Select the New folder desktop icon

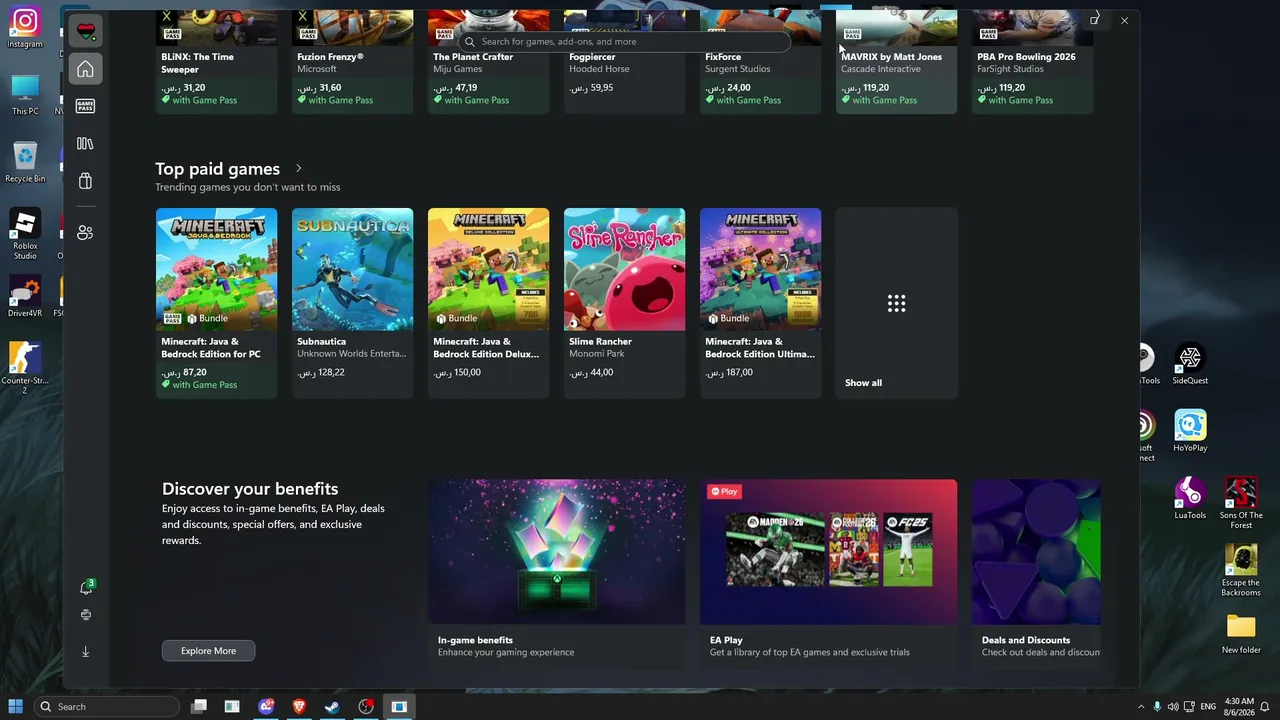(1241, 634)
